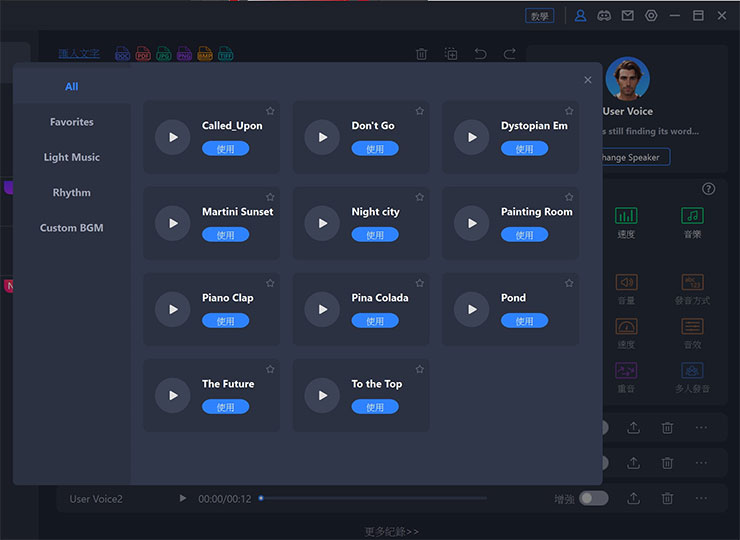Open more options for User Voice2
This screenshot has width=740, height=540.
tap(701, 498)
